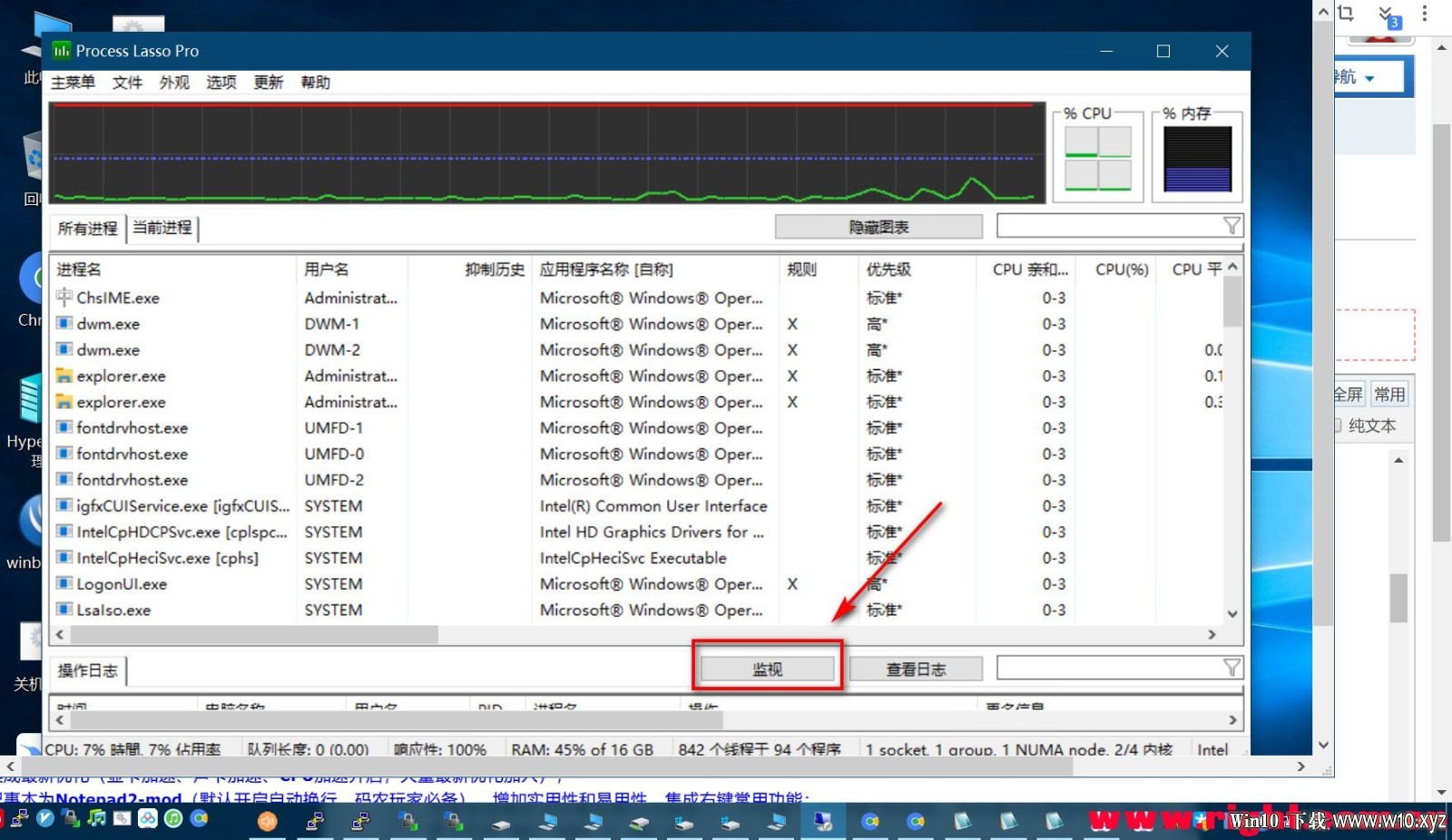1452x840 pixels.
Task: Select the fontdrvhost.exe icon in the UMFD-1 row
Action: (x=64, y=427)
